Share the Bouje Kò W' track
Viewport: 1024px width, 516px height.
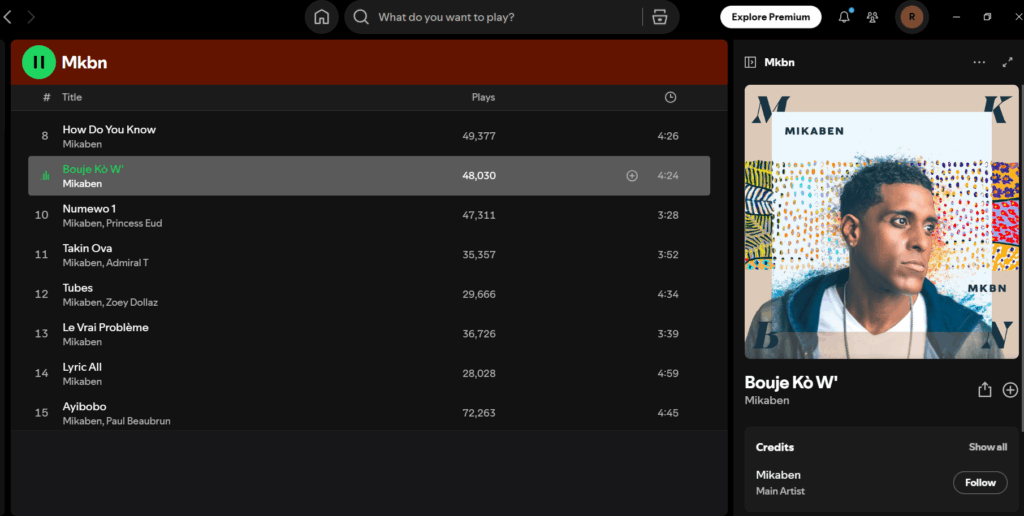984,390
